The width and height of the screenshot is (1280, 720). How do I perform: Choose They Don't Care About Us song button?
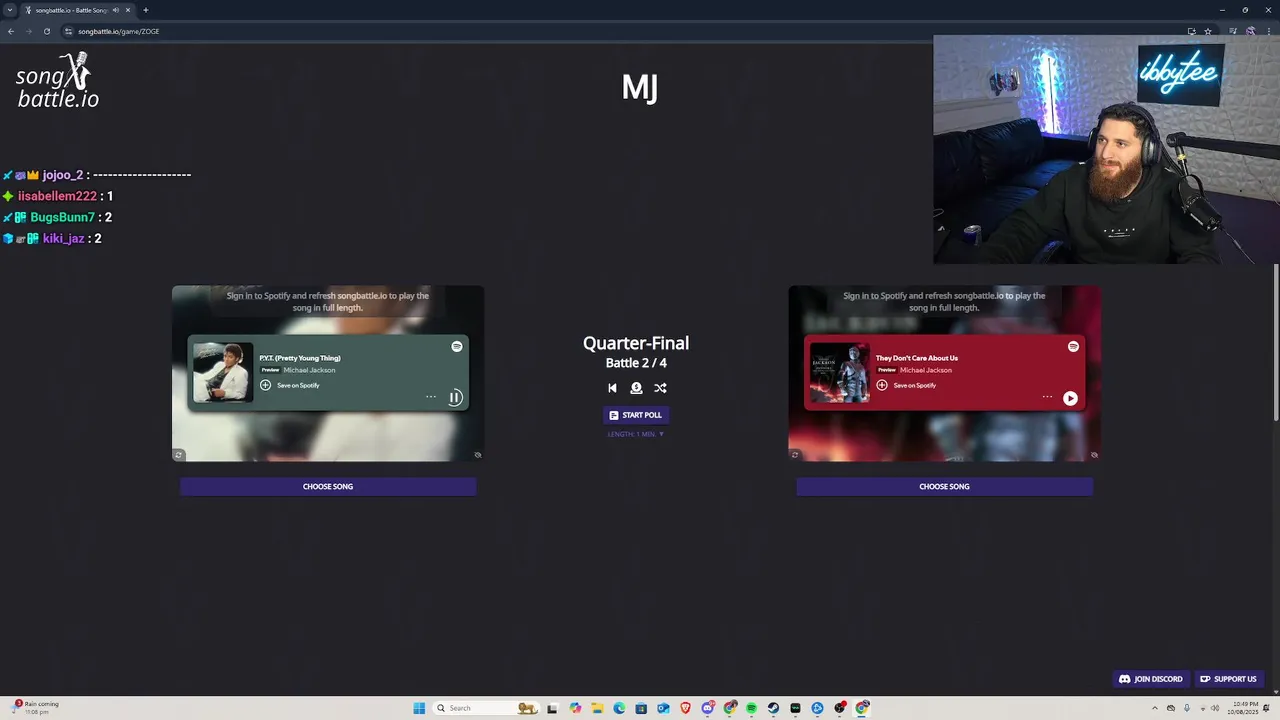click(x=944, y=486)
